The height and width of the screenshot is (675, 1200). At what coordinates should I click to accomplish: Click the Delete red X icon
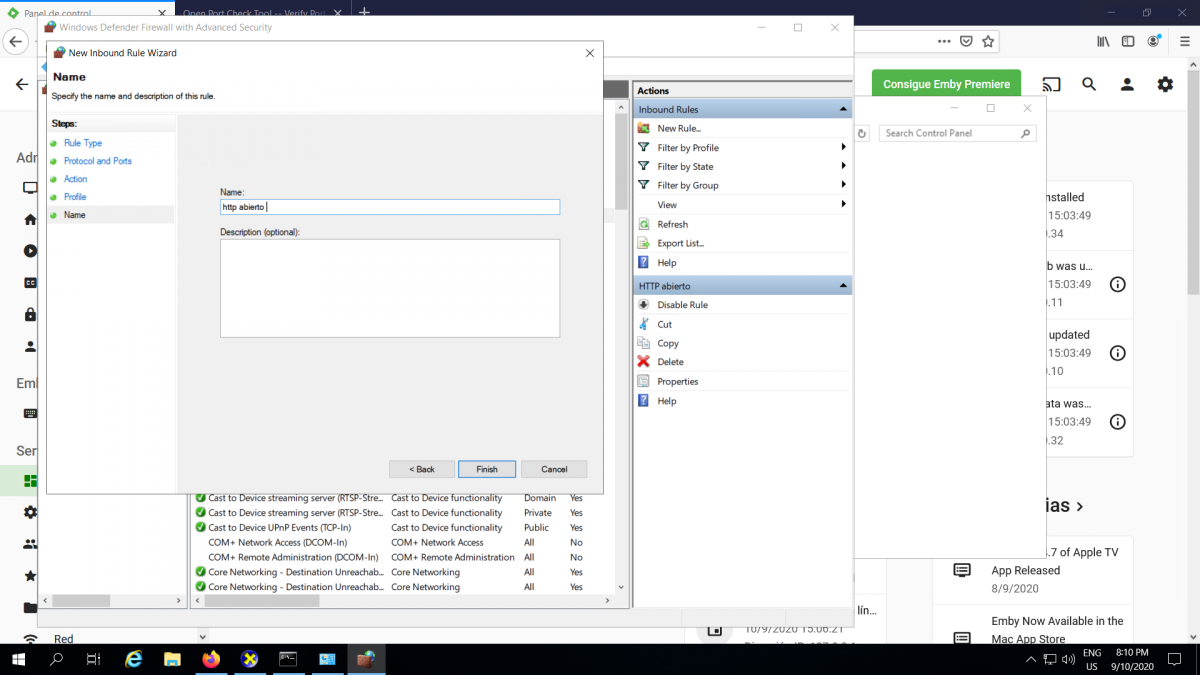[644, 362]
